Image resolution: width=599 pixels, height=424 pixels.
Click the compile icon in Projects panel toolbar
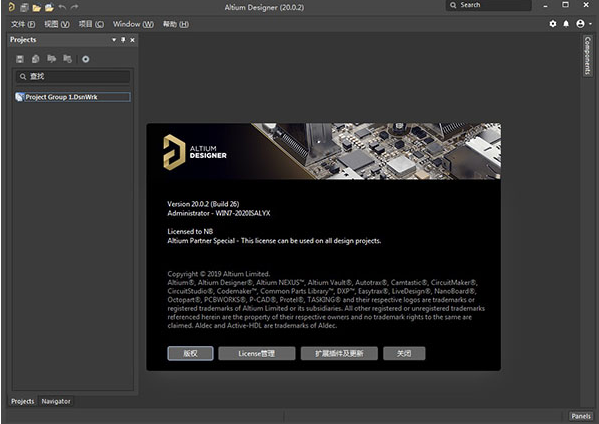click(x=36, y=59)
